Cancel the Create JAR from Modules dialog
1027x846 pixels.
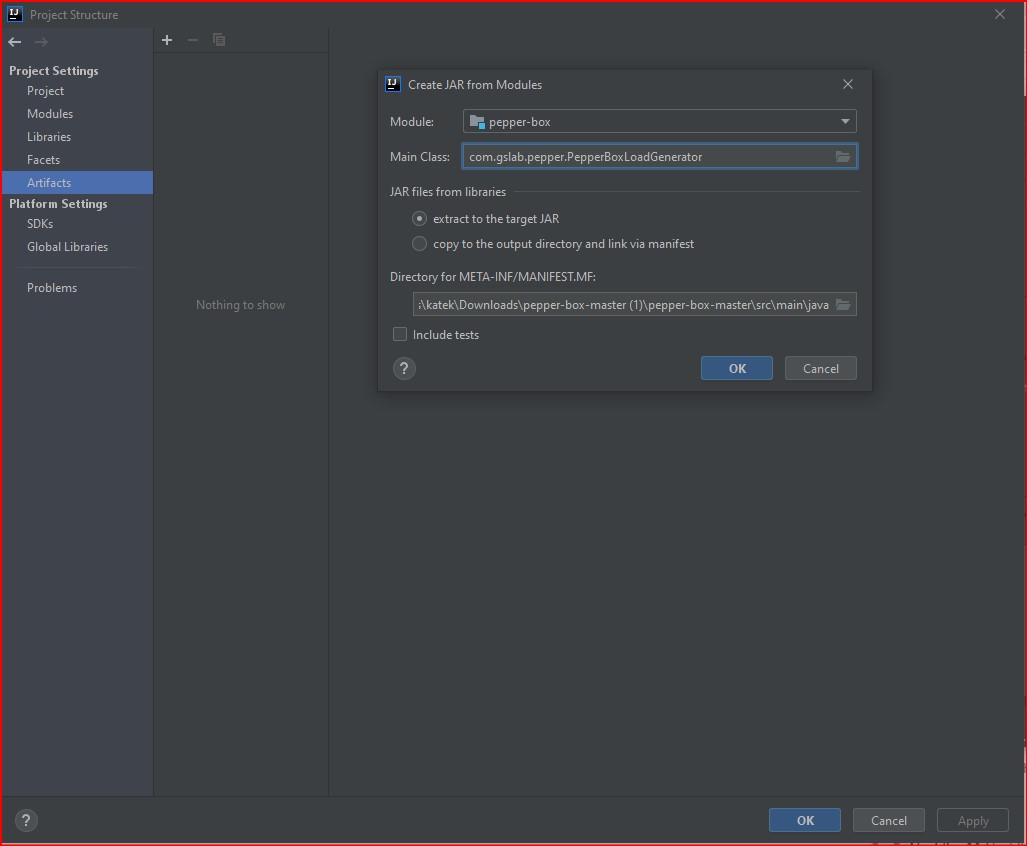pyautogui.click(x=820, y=367)
